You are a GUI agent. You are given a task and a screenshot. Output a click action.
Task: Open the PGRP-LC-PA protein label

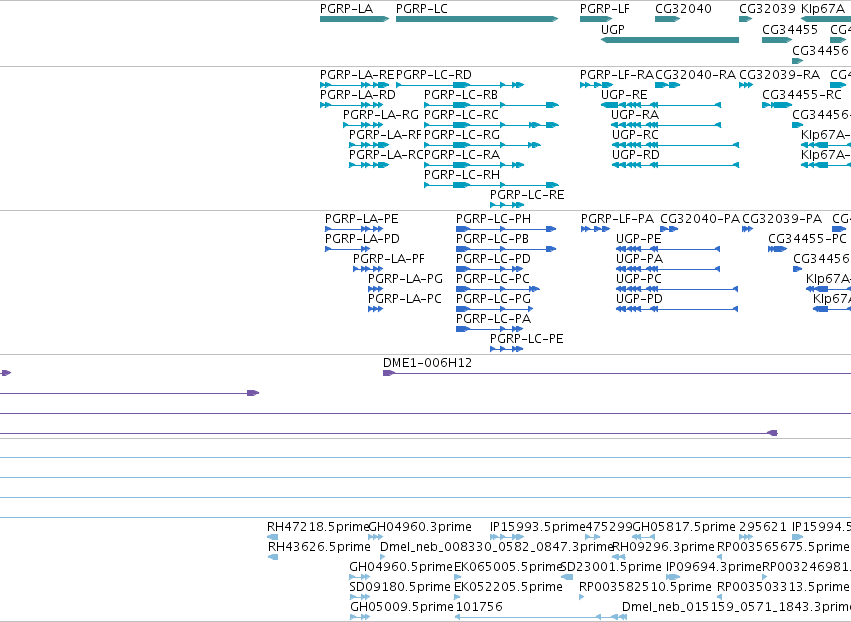tap(493, 319)
